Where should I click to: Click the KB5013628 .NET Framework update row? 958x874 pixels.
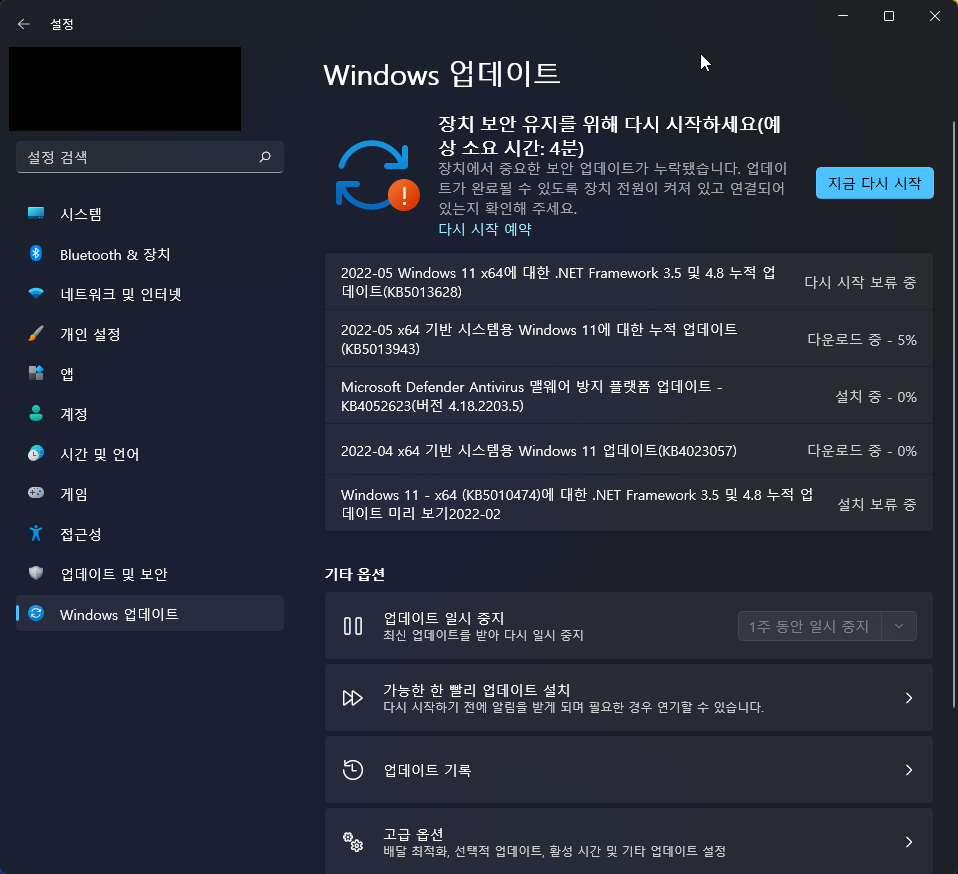click(629, 282)
